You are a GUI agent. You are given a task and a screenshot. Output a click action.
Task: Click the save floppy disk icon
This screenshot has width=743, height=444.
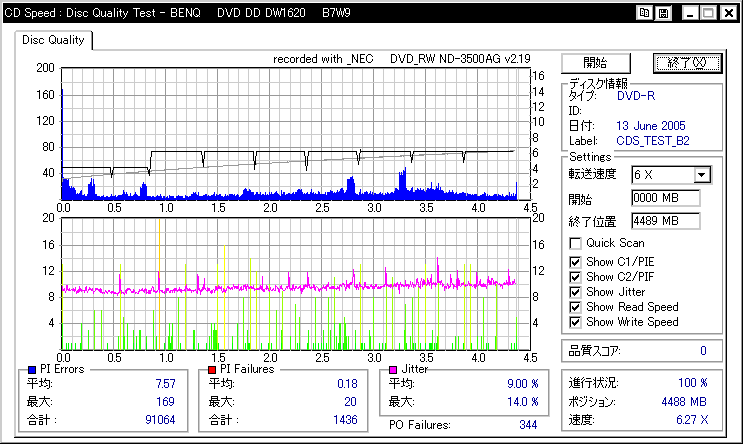click(x=663, y=13)
